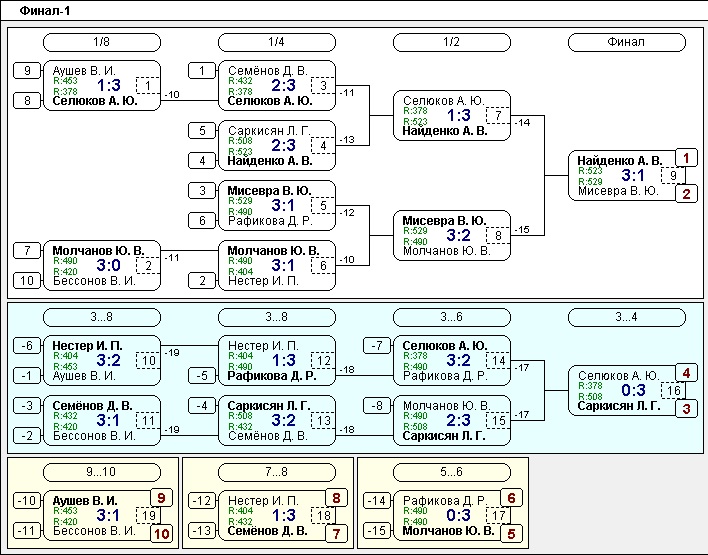Click place 4 badge in 3...4 match

point(686,373)
